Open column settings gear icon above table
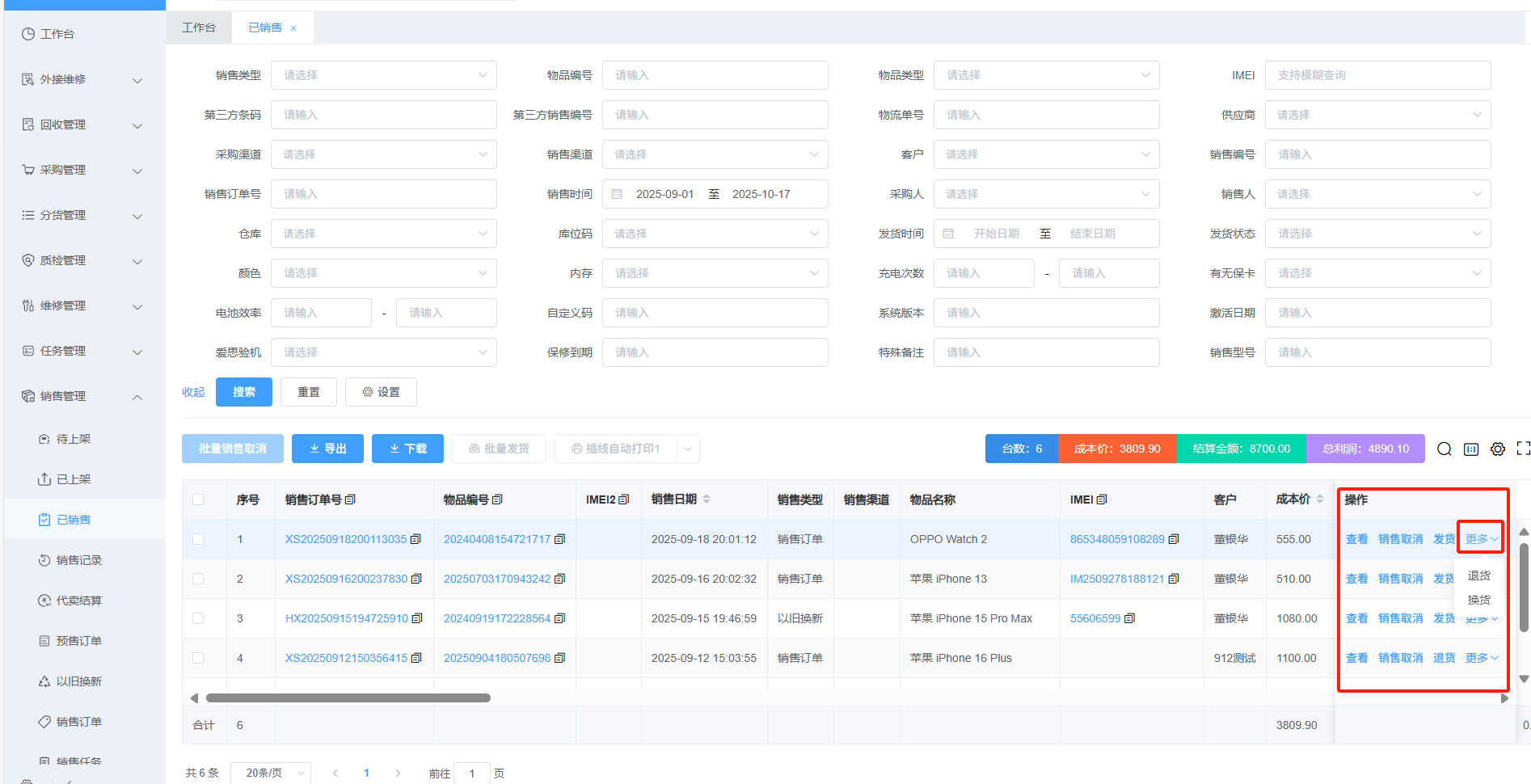 pos(1498,449)
